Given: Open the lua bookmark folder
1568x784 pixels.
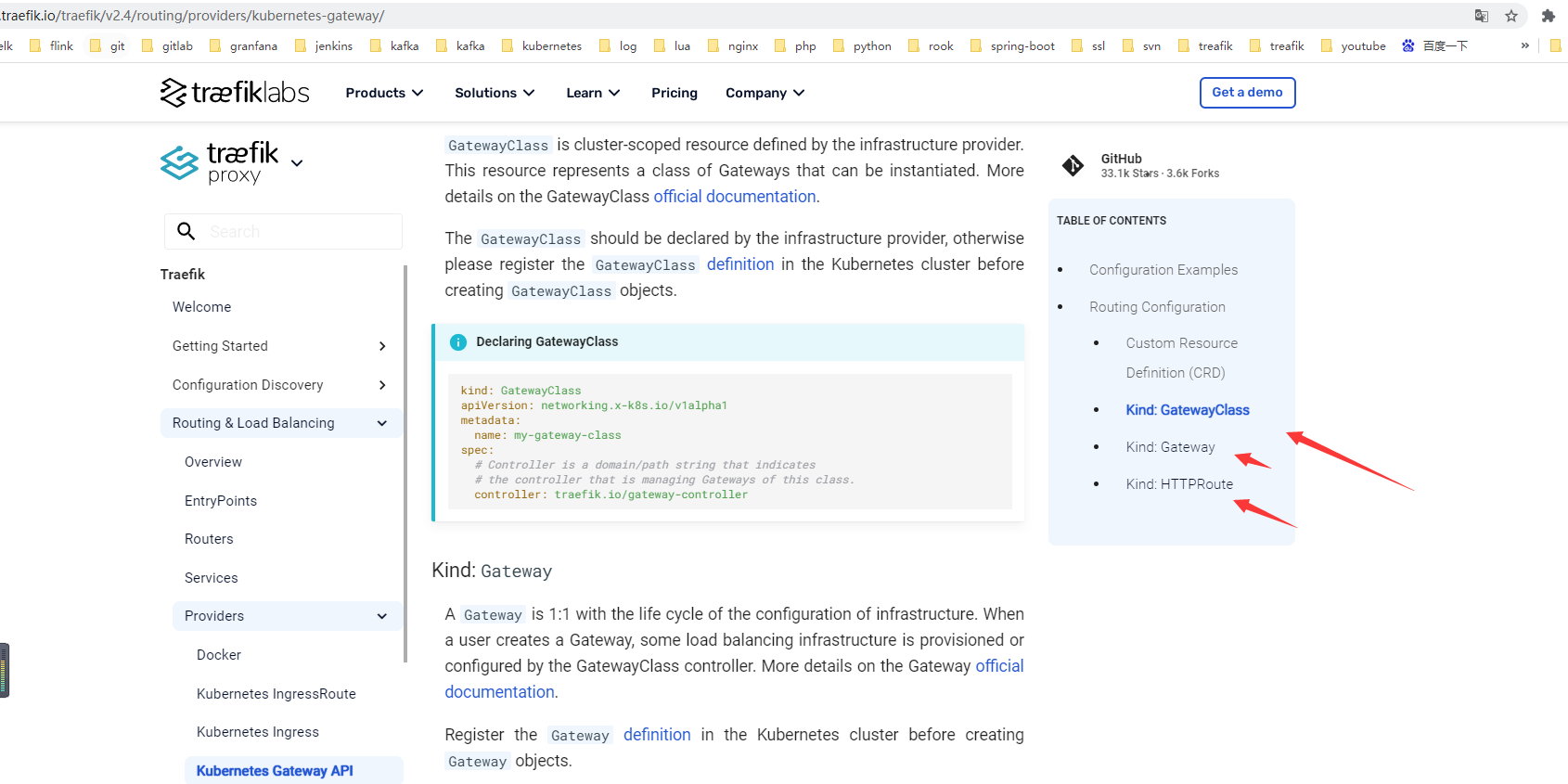Looking at the screenshot, I should pos(673,45).
